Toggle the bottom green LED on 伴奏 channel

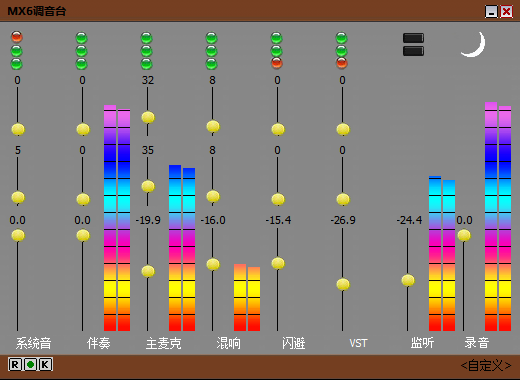(x=82, y=64)
